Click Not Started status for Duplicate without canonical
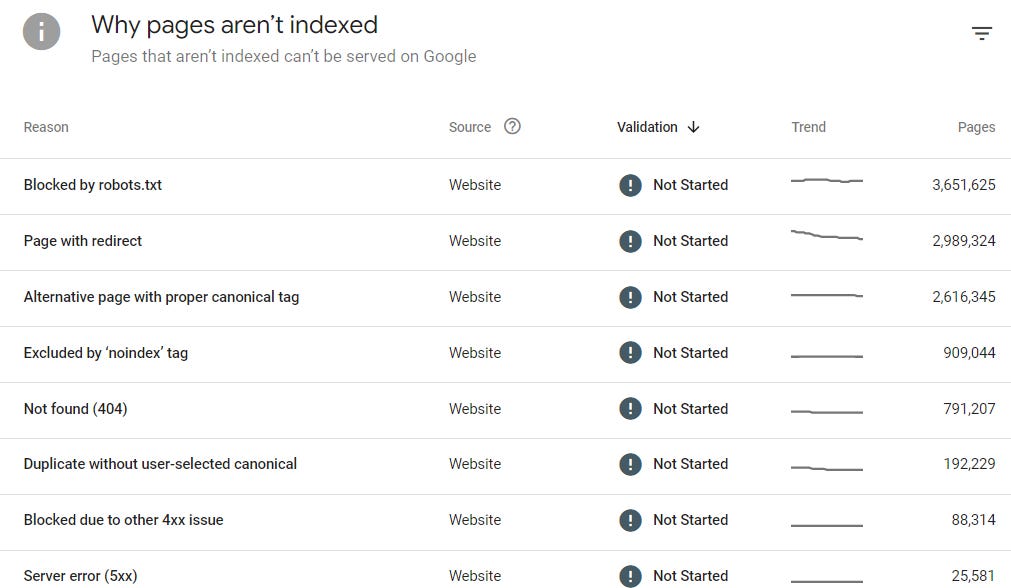 pos(691,464)
